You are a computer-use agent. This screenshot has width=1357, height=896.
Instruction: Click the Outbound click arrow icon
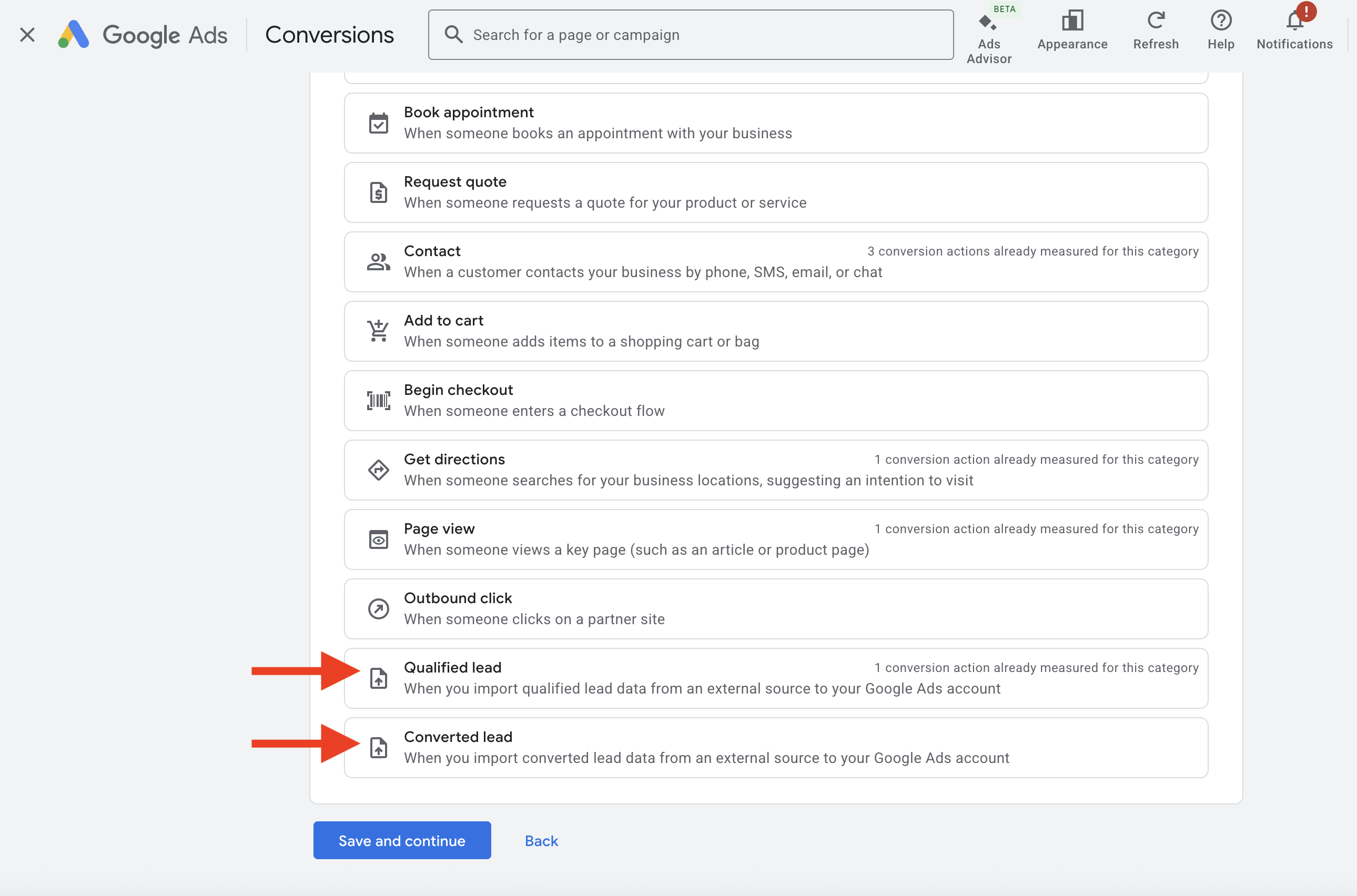click(x=378, y=609)
